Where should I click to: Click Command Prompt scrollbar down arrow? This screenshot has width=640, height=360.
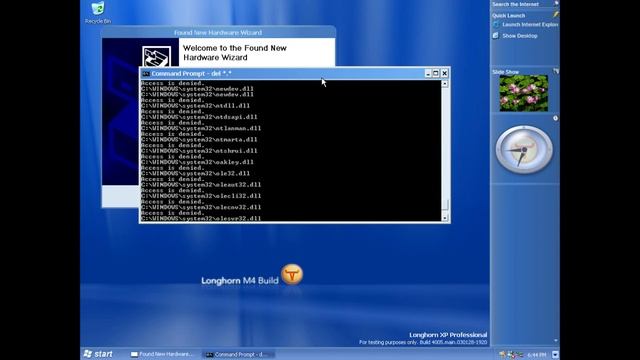[445, 218]
